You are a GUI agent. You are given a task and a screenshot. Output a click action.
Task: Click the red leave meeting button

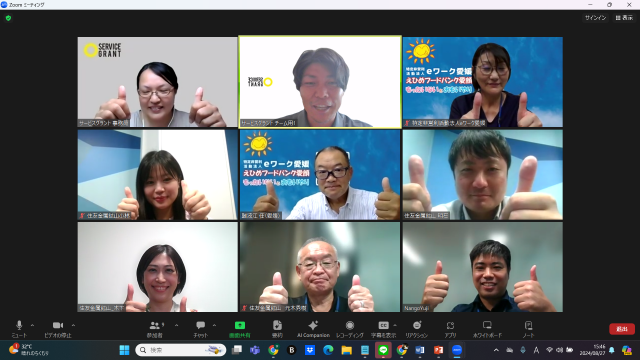622,329
